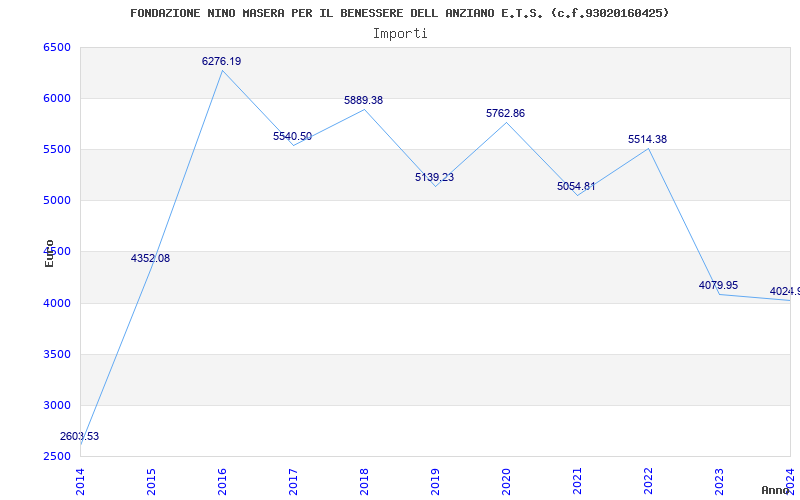Select the 2017 year axis label
The width and height of the screenshot is (800, 500).
pos(293,482)
